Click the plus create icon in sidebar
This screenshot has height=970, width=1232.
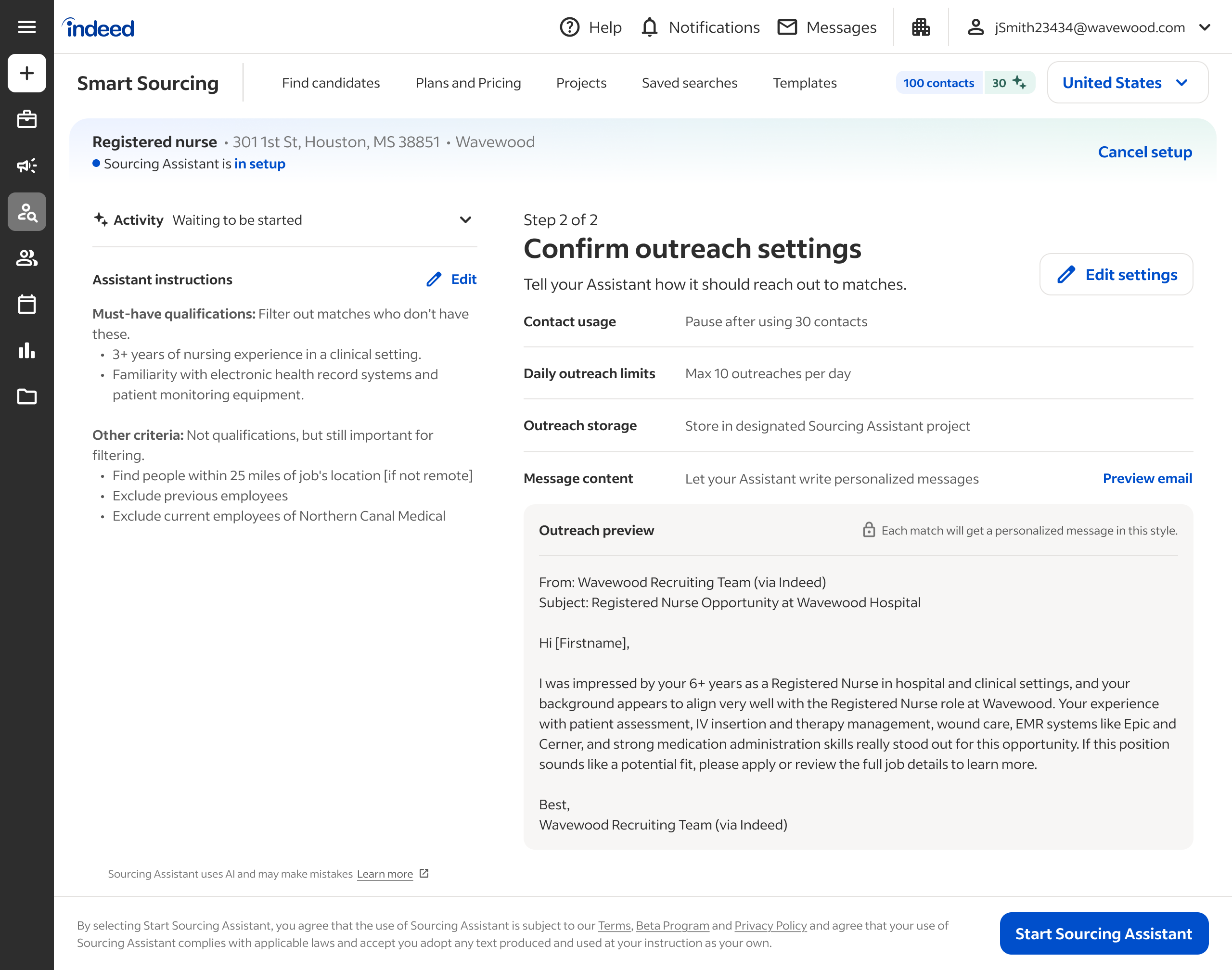[26, 73]
